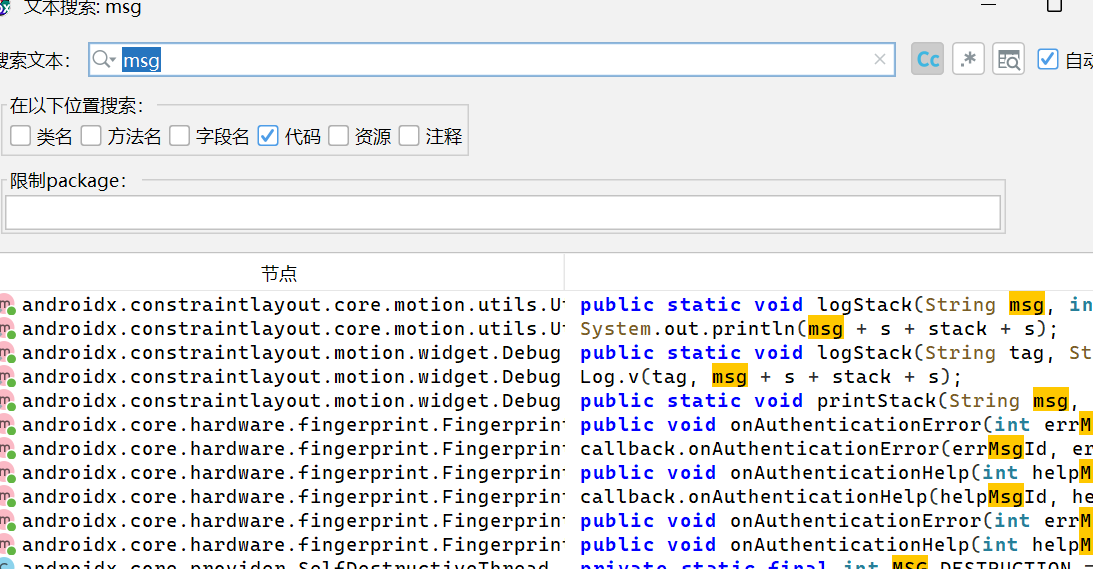
Task: Open the search history magnifier dropdown
Action: (x=103, y=59)
